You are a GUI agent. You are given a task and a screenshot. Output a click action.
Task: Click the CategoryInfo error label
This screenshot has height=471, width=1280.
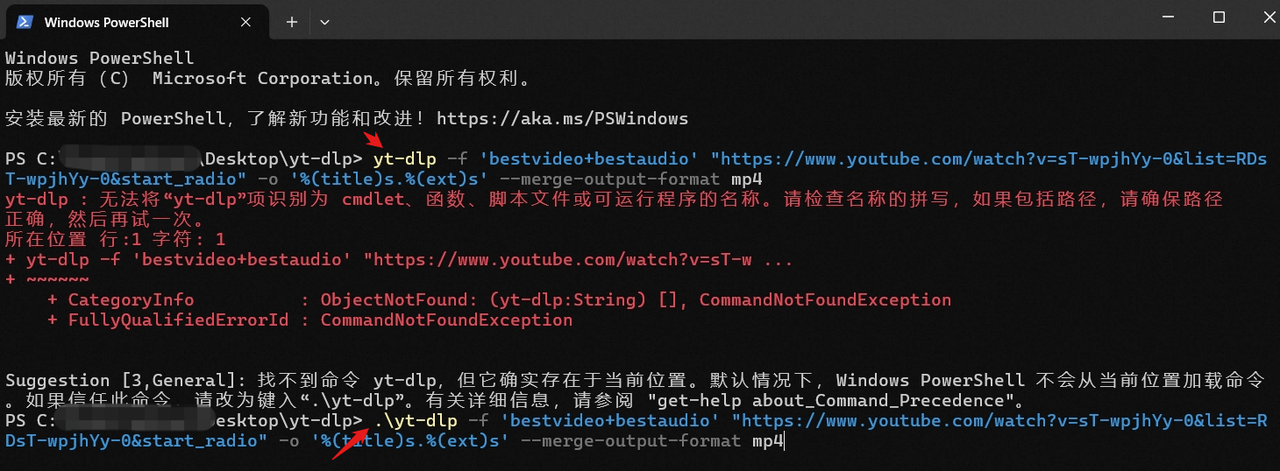pos(130,300)
